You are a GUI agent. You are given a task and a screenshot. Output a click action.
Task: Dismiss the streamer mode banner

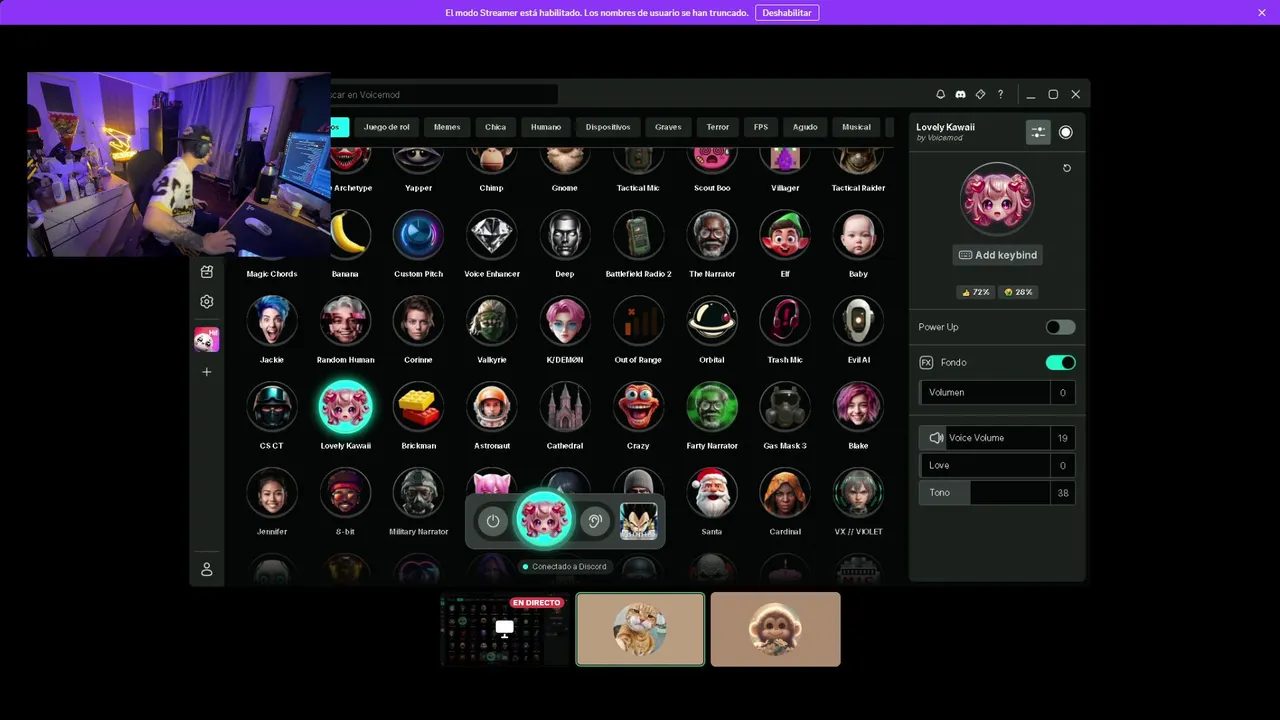(1262, 13)
